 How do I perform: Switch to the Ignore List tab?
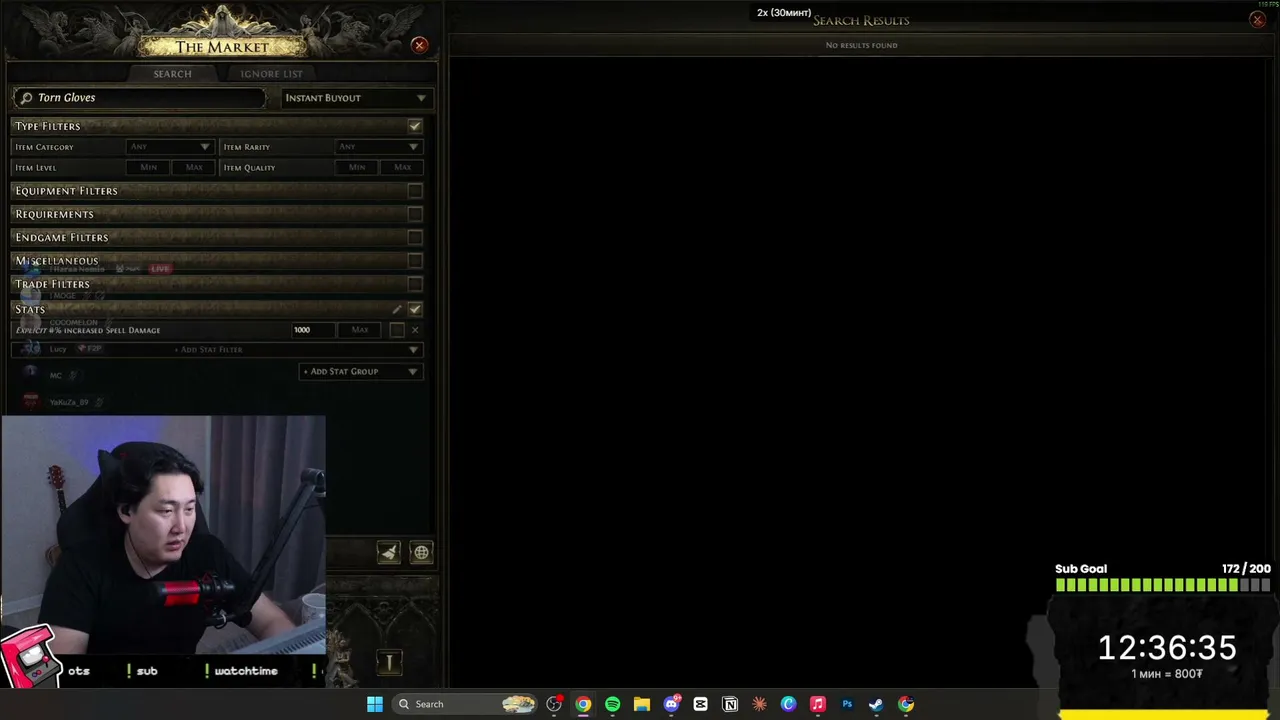[271, 74]
